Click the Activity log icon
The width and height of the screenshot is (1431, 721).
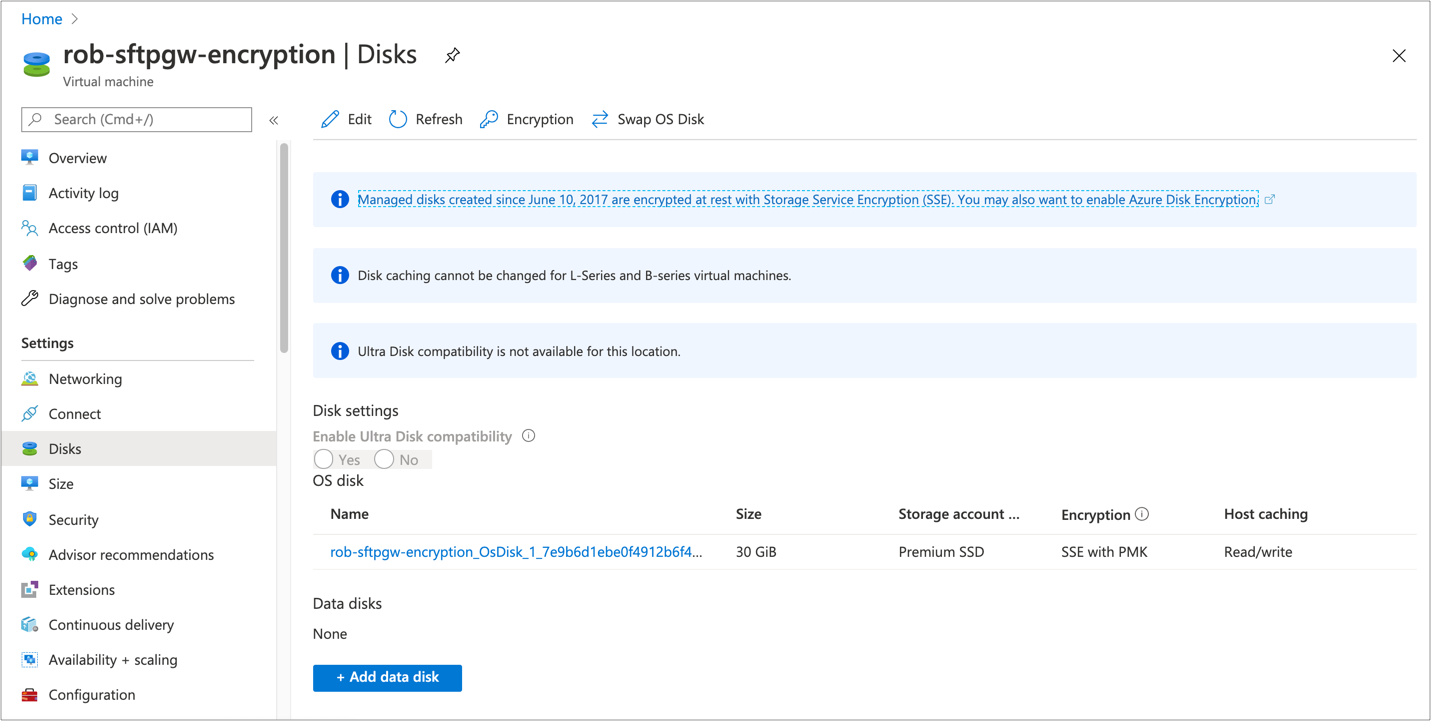30,193
